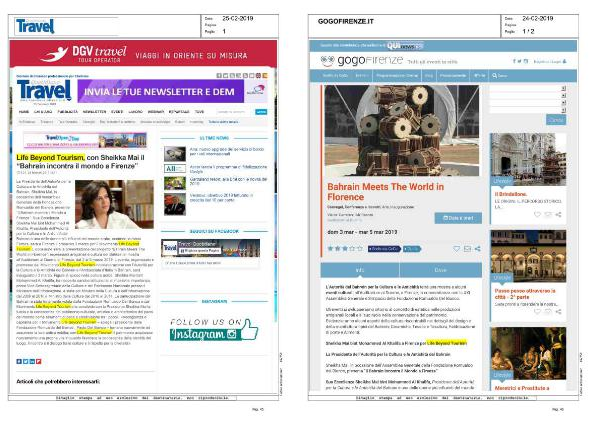This screenshot has width=600, height=424.
Task: Click the red Flipboard share icon below the Travel article
Action: click(x=38, y=361)
